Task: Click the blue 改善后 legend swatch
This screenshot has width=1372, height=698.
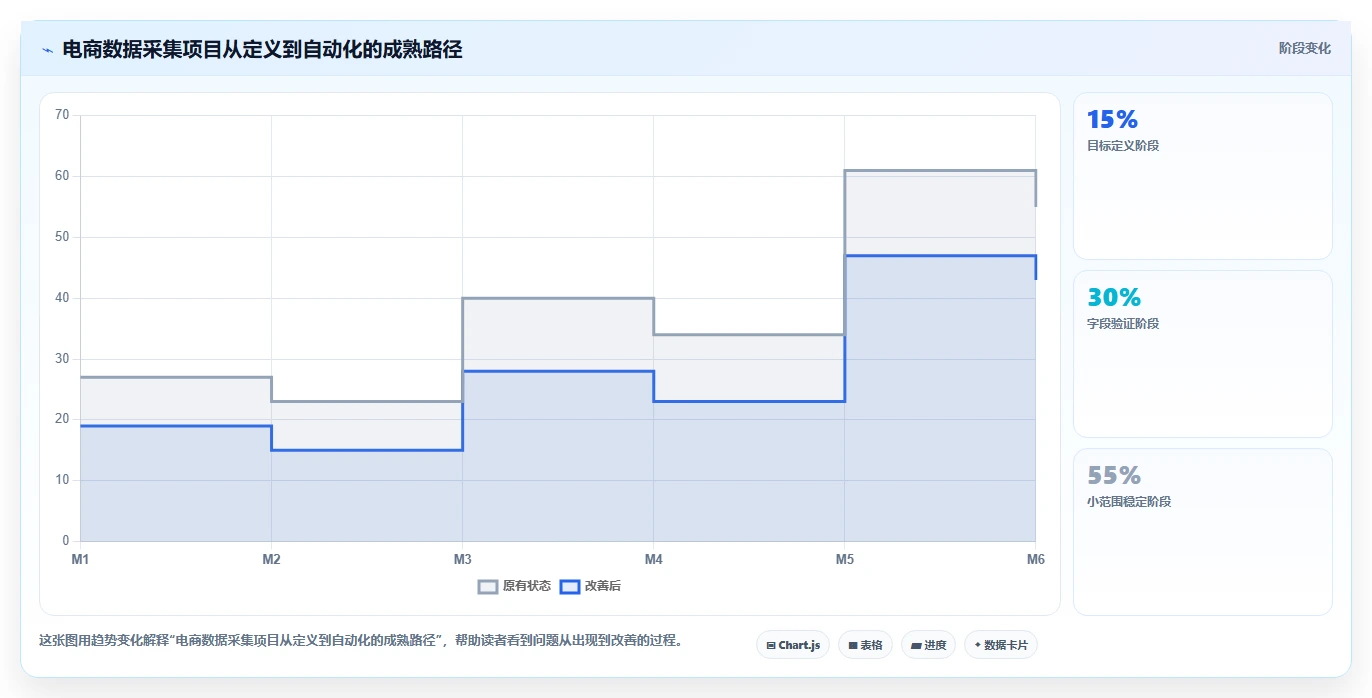Action: 569,587
